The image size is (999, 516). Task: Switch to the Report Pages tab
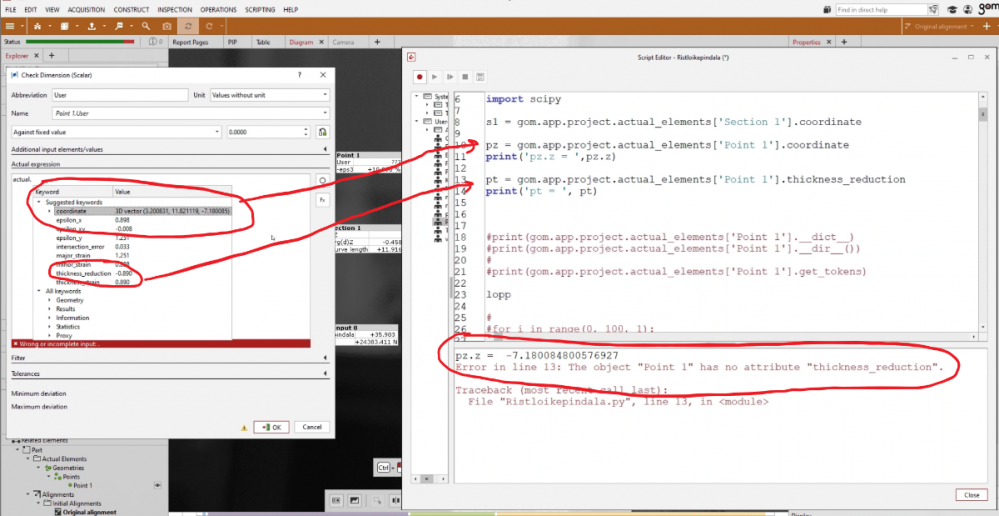pos(189,43)
